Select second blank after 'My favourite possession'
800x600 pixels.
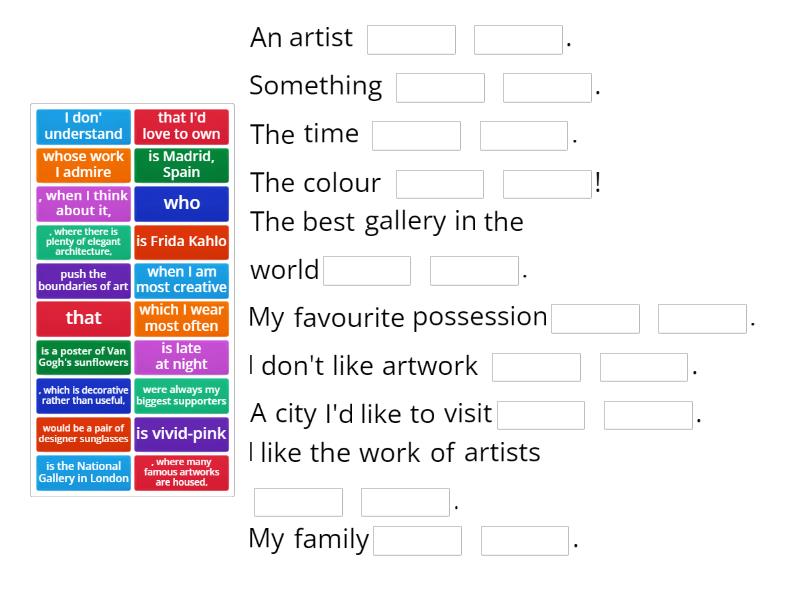point(702,319)
